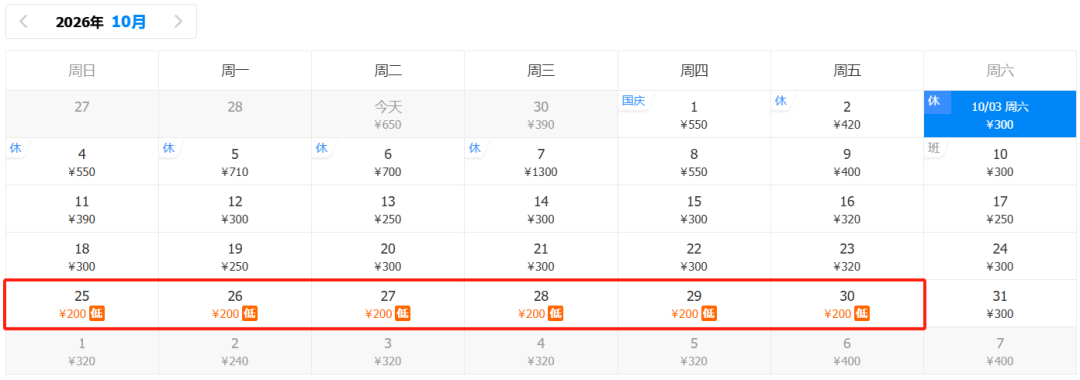Select October 22 date cell

[694, 257]
